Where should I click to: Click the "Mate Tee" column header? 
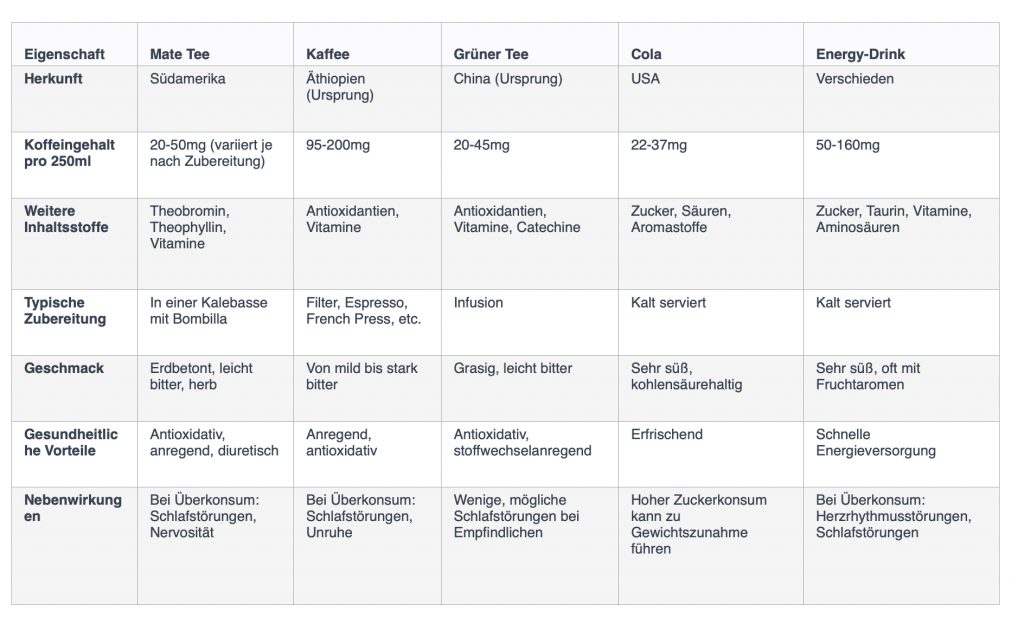click(179, 54)
